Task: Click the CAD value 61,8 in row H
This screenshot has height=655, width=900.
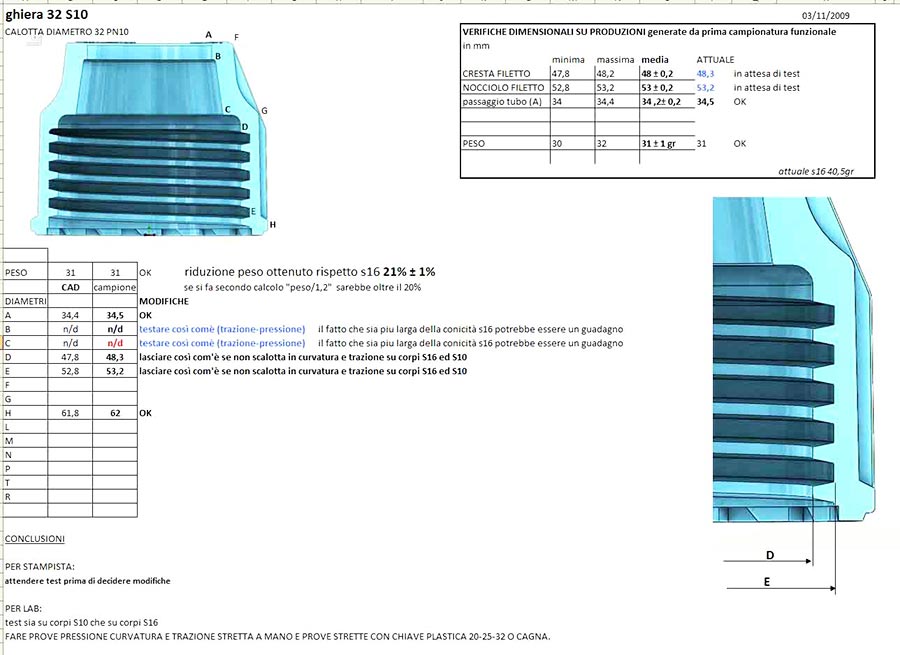Action: click(x=70, y=413)
